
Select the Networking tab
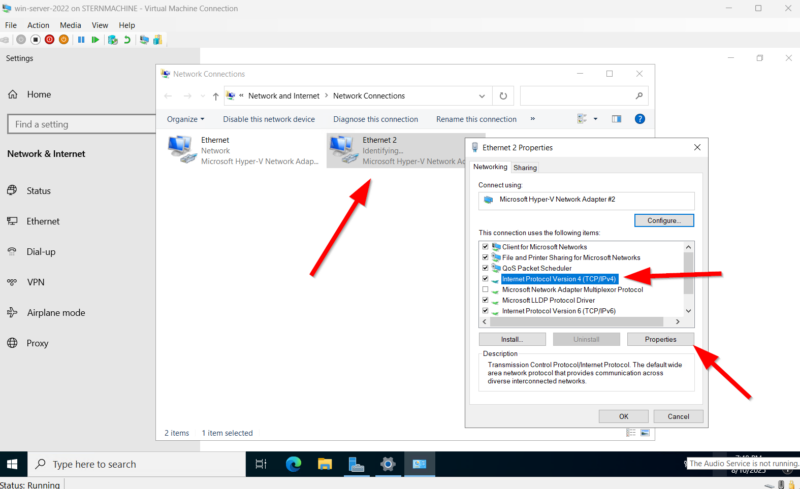pos(490,167)
